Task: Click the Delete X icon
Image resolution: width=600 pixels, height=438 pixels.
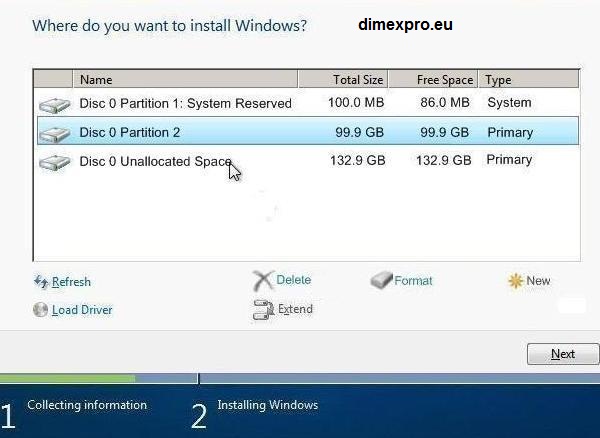Action: pos(263,280)
